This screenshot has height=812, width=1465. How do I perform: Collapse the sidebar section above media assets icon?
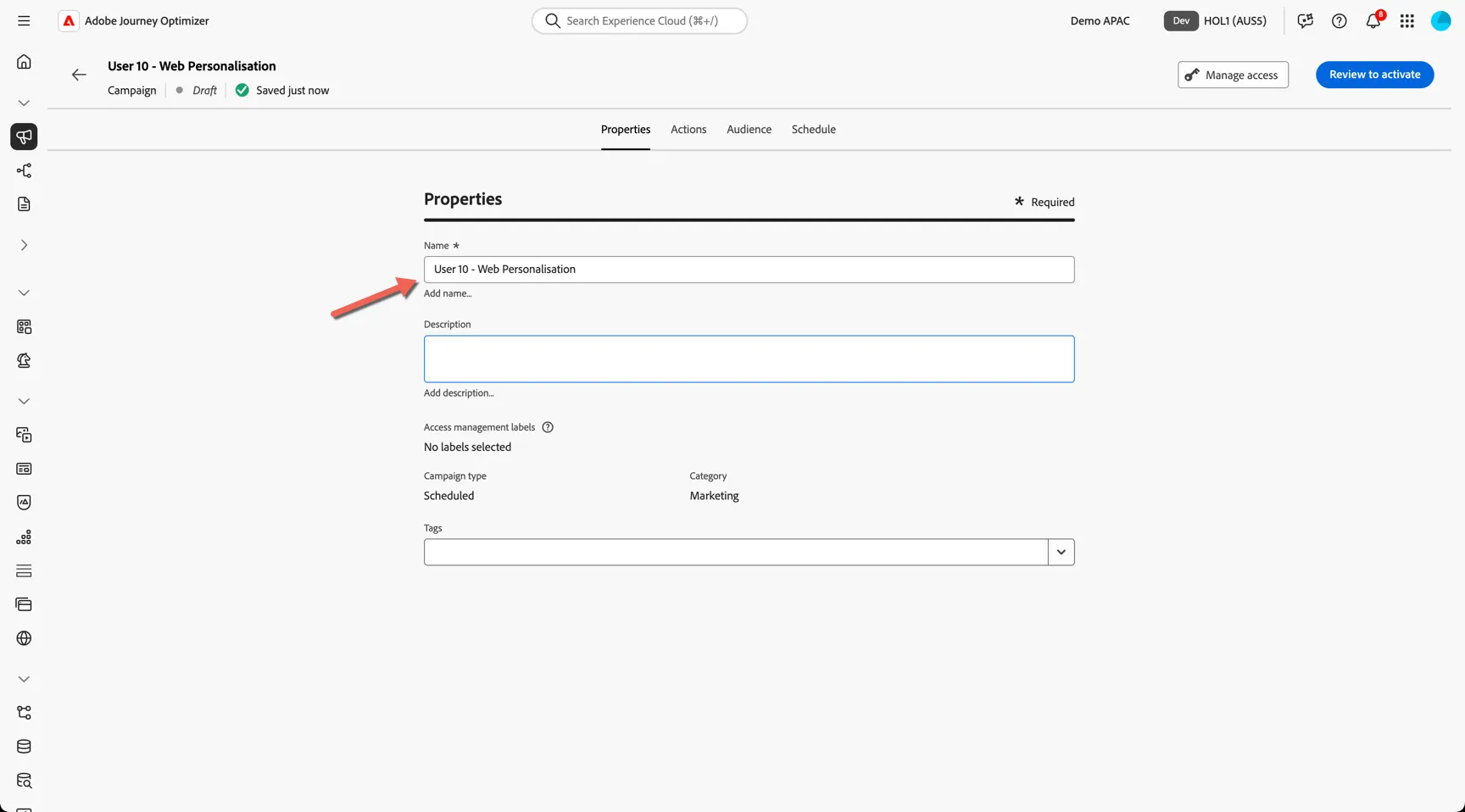pyautogui.click(x=24, y=401)
